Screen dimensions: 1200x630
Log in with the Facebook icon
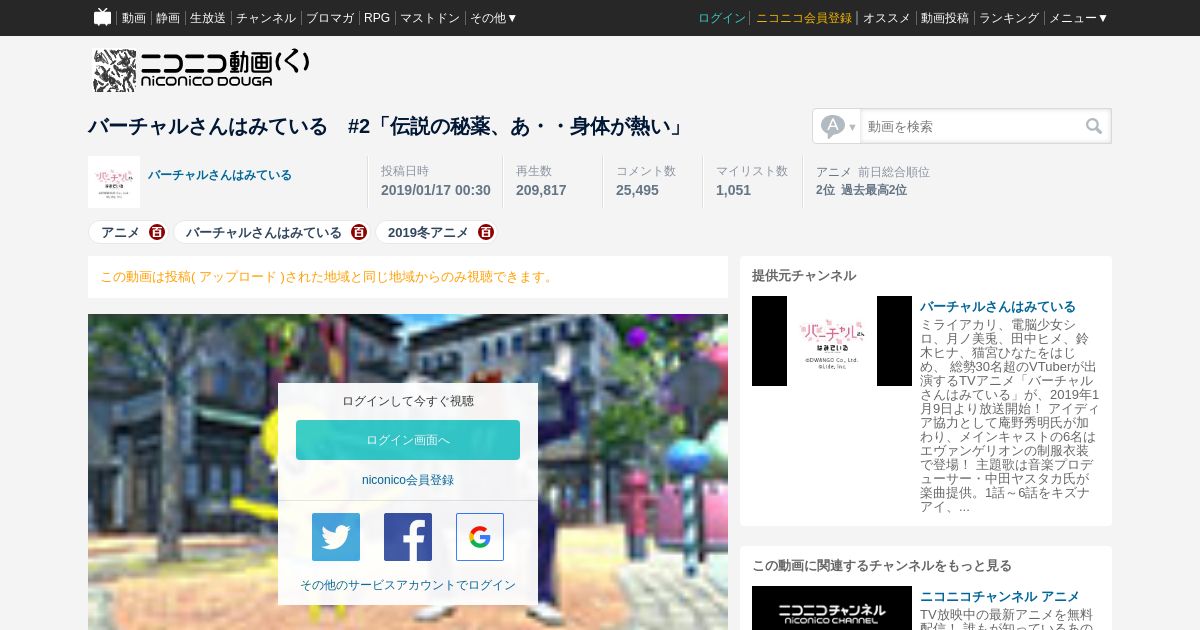(x=408, y=537)
